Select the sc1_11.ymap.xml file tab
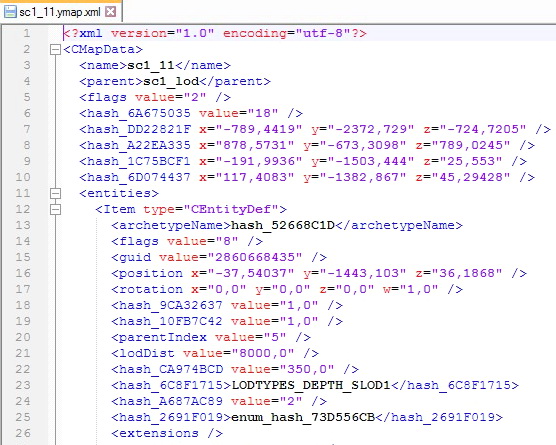The image size is (556, 445). 61,12
